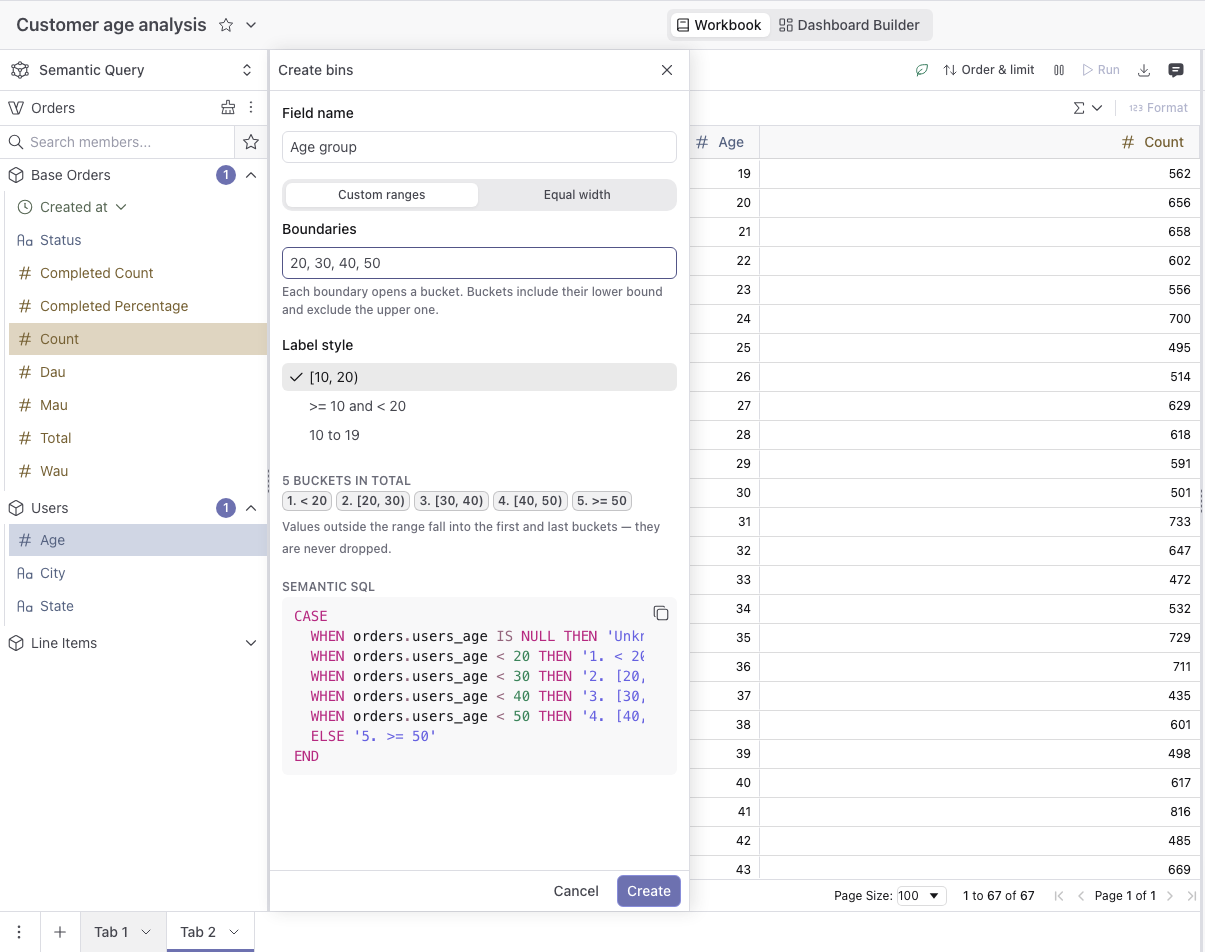Select the Completed Count measure
The image size is (1205, 952).
click(x=138, y=273)
